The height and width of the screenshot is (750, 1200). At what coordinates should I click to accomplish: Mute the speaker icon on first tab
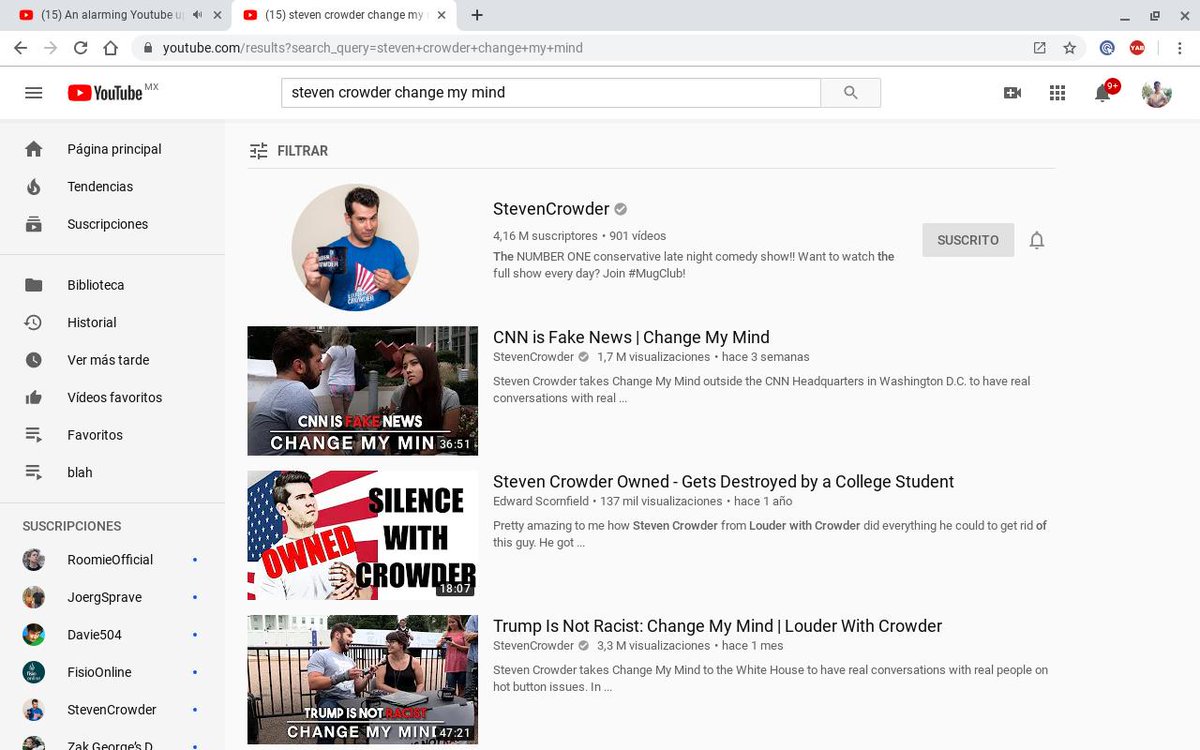pyautogui.click(x=197, y=15)
